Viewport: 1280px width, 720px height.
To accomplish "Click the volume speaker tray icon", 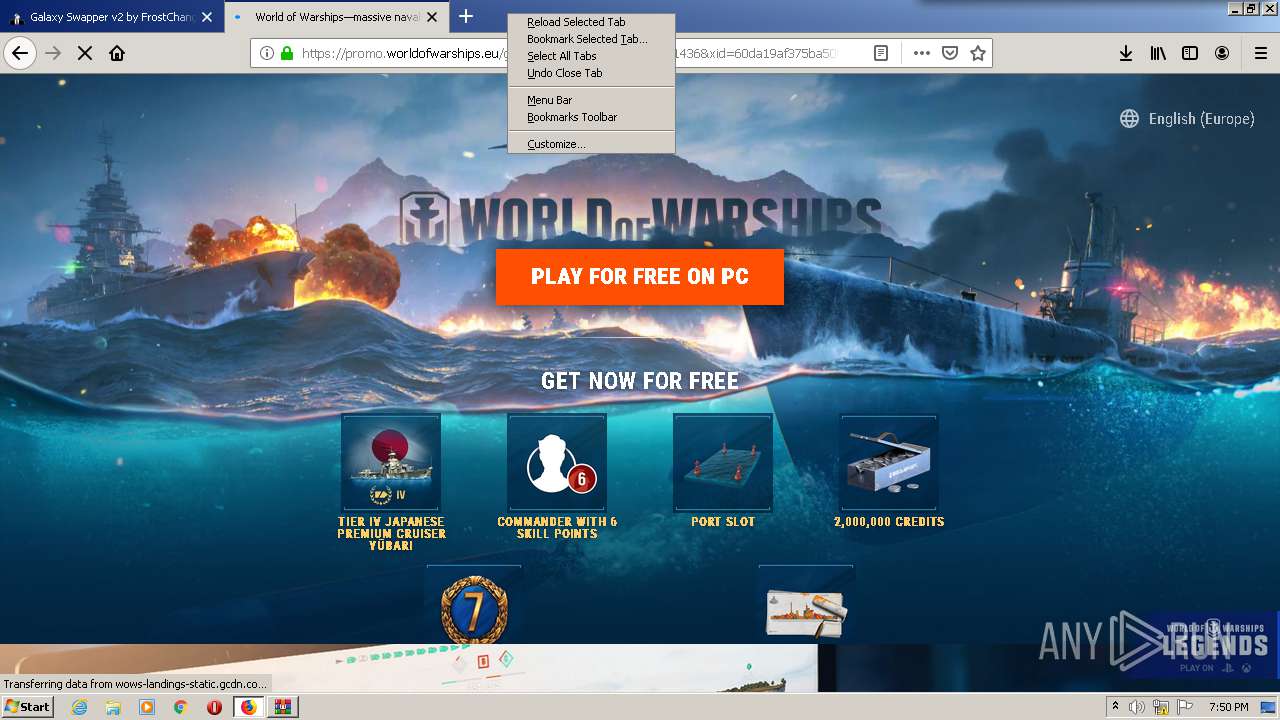I will coord(1137,707).
